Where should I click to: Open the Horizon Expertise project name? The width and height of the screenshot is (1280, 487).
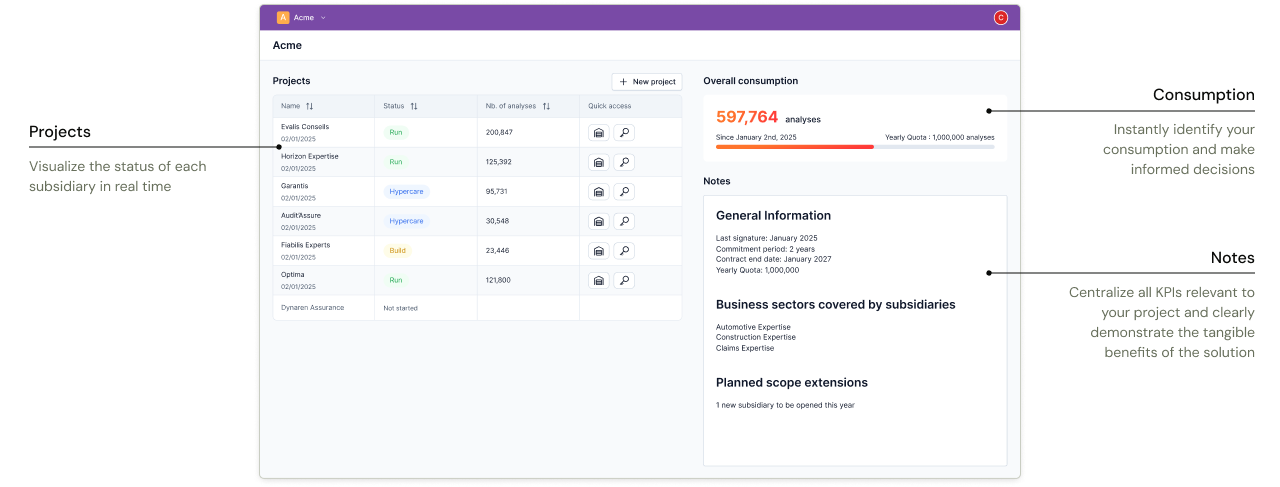pyautogui.click(x=310, y=156)
